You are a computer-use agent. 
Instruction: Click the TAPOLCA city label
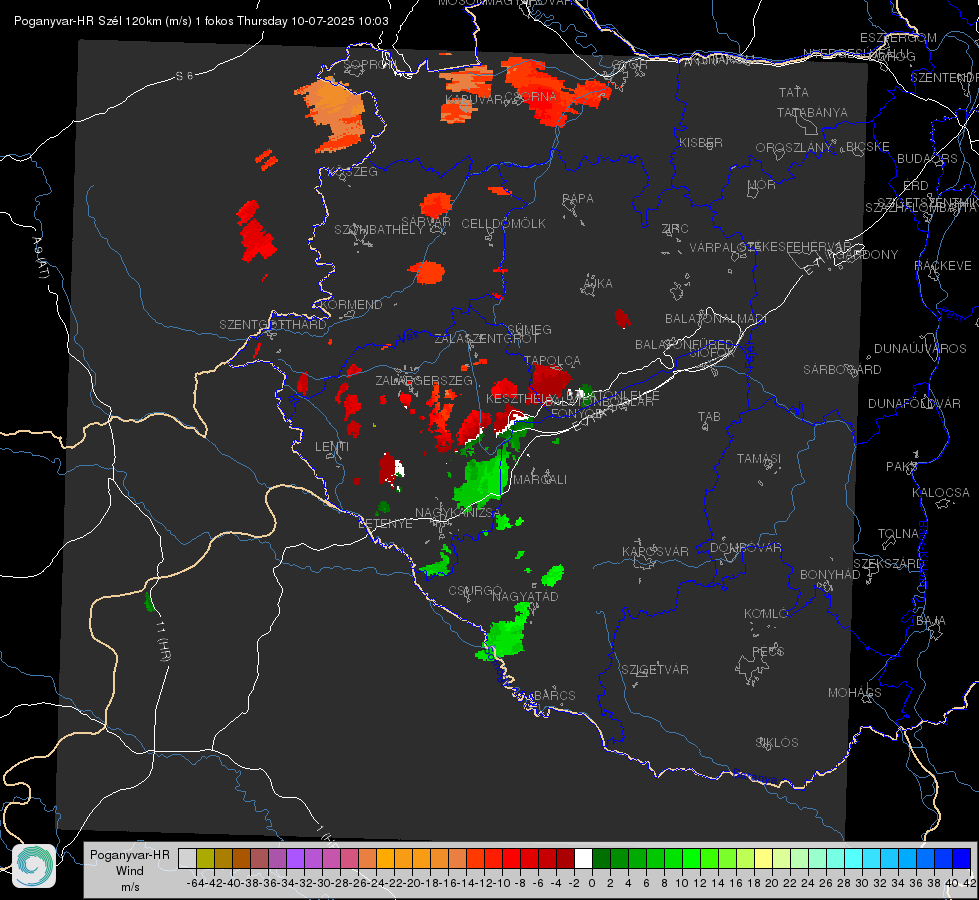click(553, 360)
